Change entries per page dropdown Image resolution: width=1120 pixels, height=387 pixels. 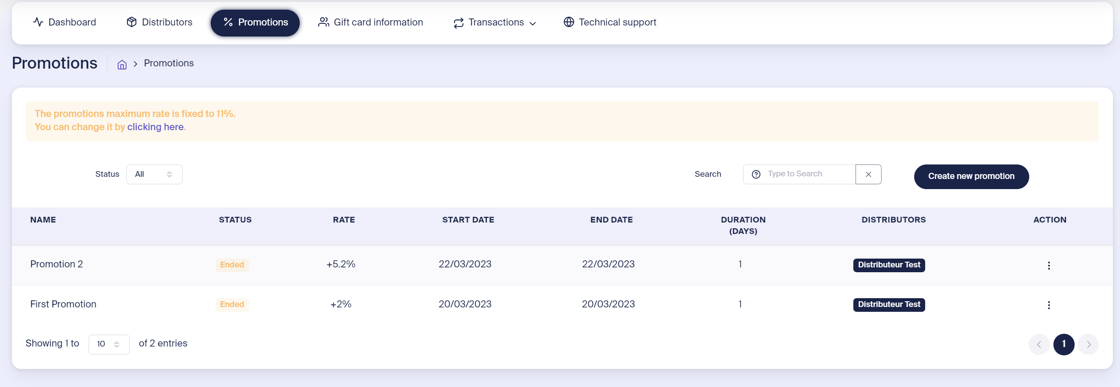[x=109, y=344]
